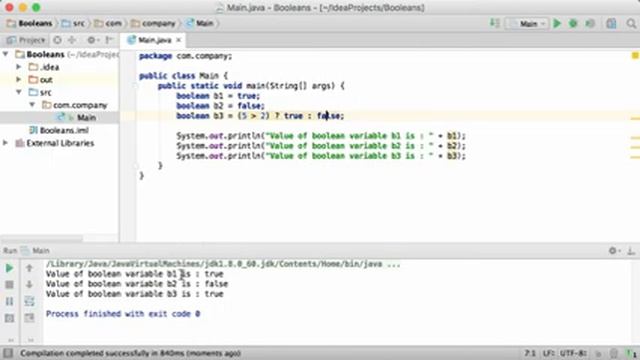Select the com.company package row
The width and height of the screenshot is (640, 360).
[60, 105]
